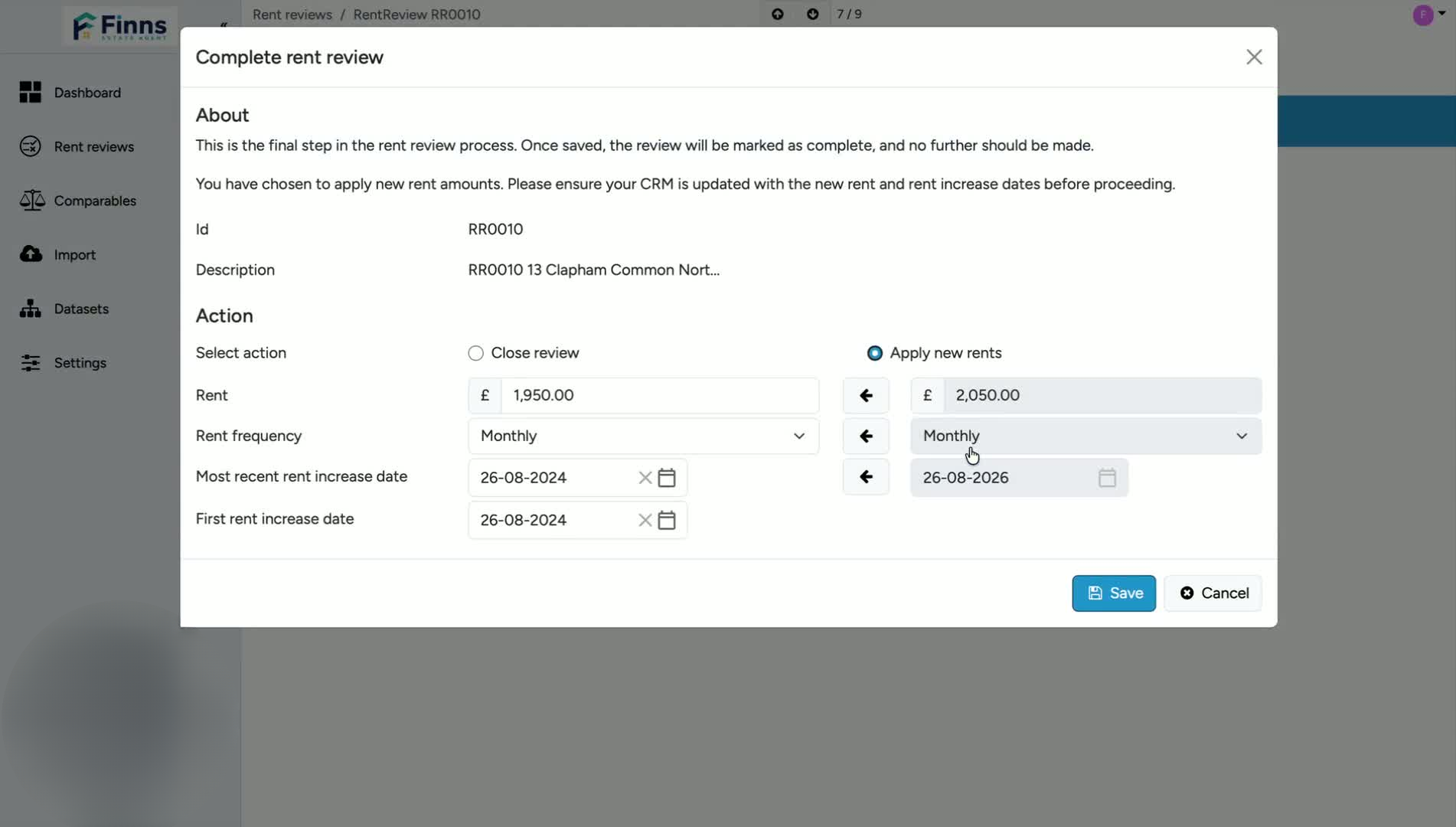Copy new frequency with Rent frequency arrow

866,436
